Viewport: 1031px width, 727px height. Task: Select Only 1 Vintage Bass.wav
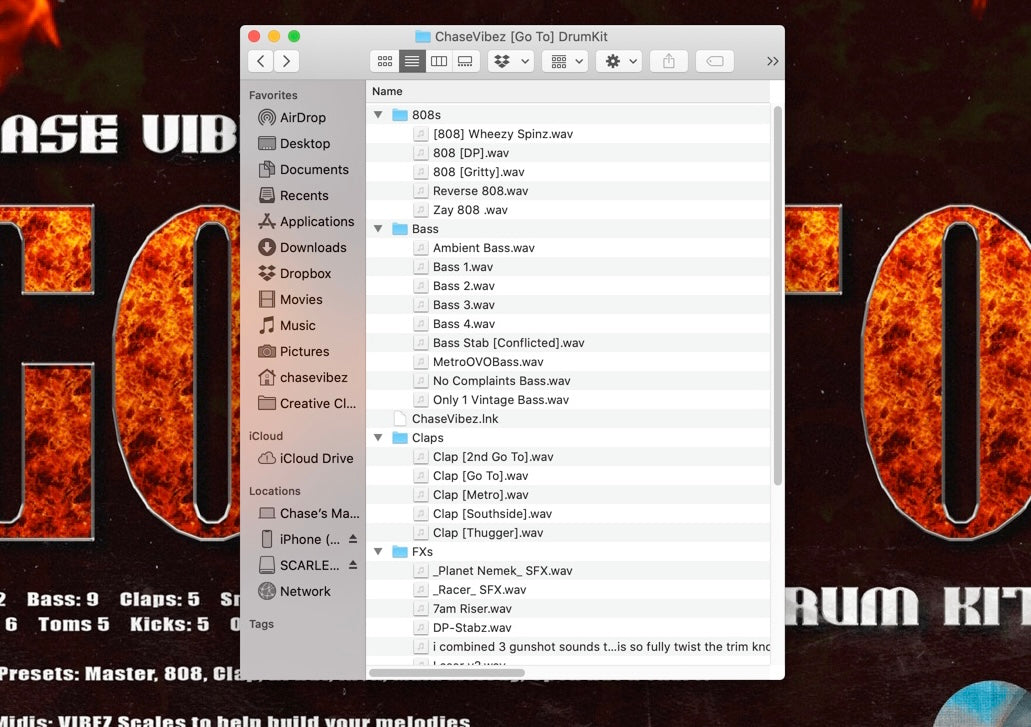point(568,400)
